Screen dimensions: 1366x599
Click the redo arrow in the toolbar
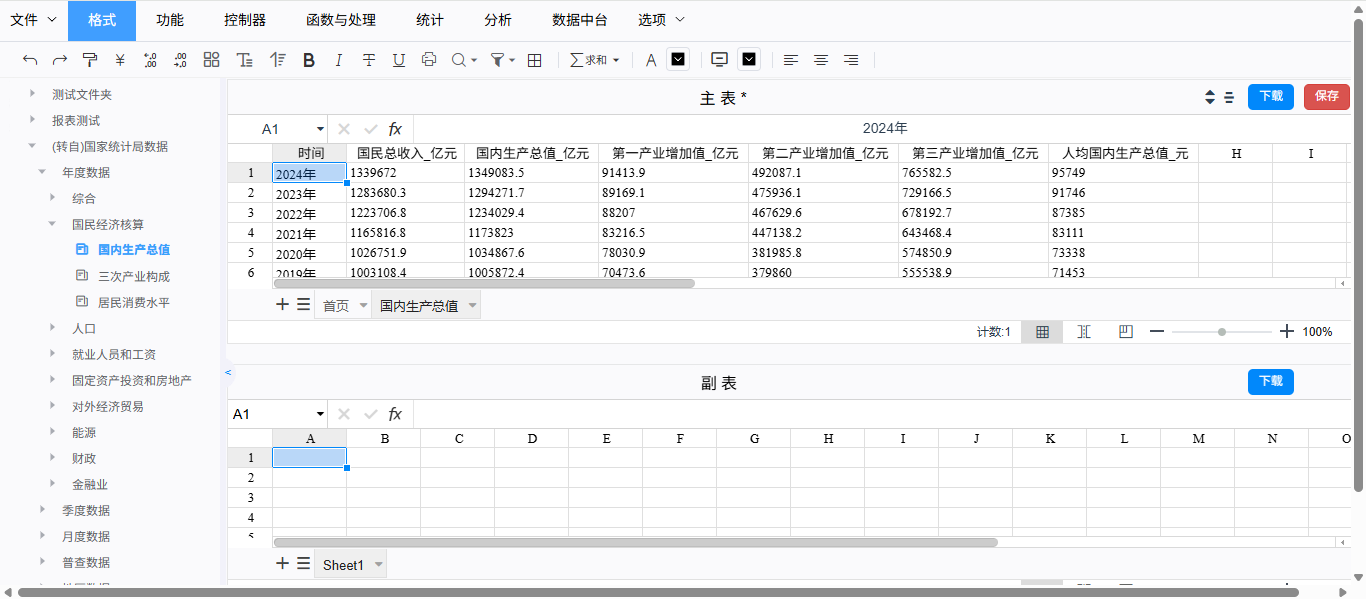point(60,60)
